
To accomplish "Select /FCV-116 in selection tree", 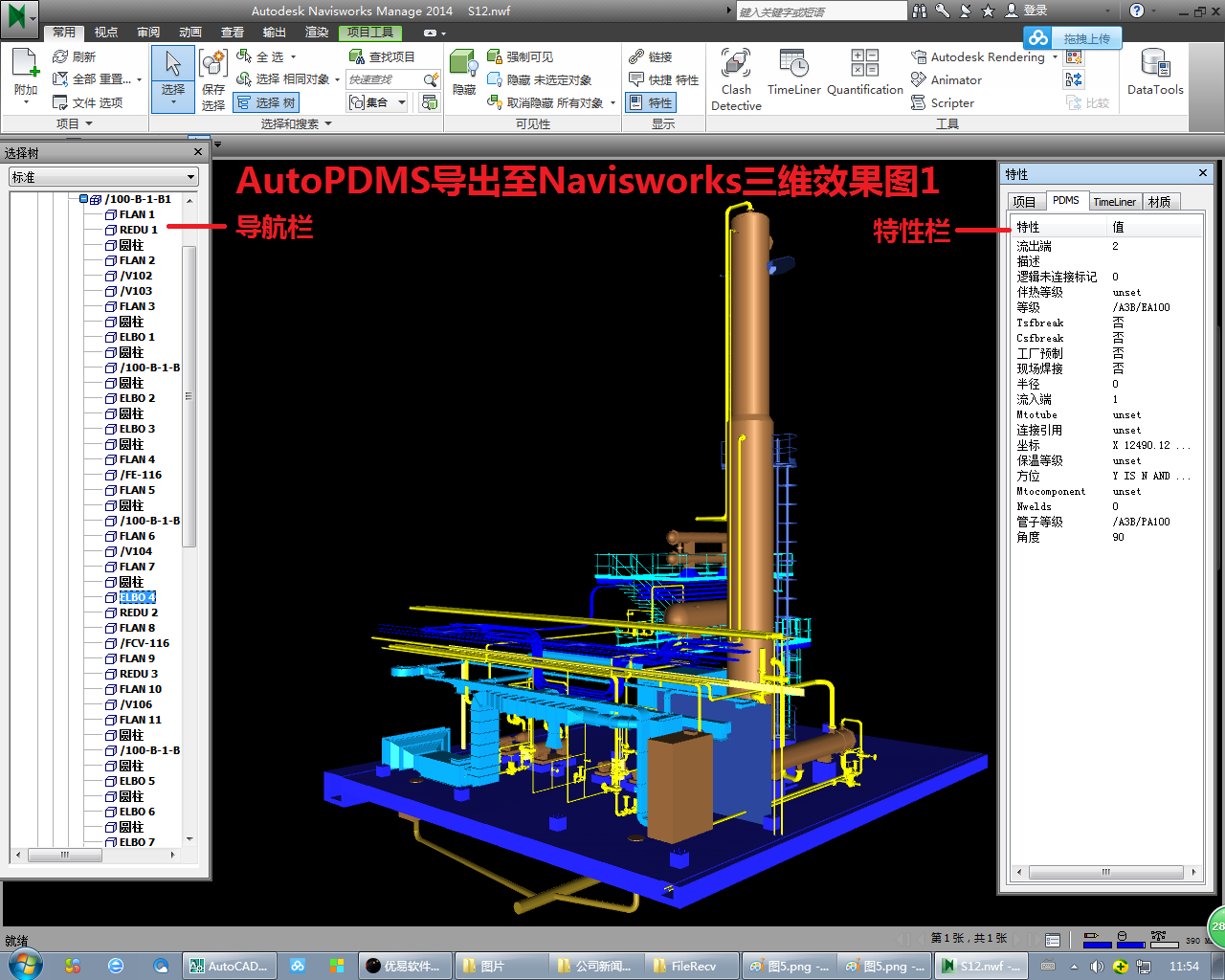I will [x=145, y=643].
